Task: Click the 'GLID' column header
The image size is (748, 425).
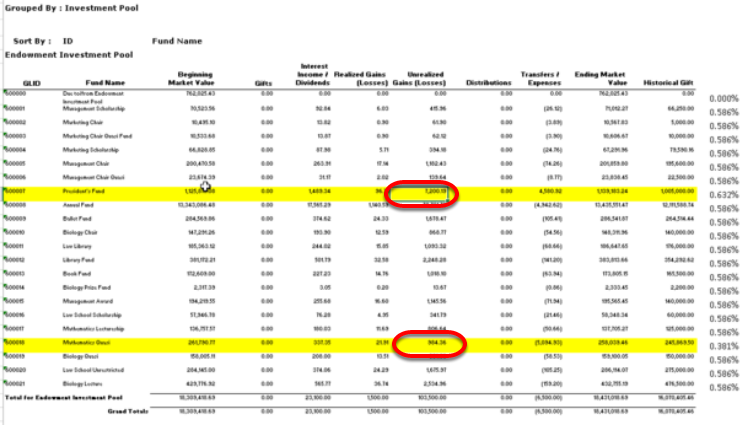Action: pos(31,83)
